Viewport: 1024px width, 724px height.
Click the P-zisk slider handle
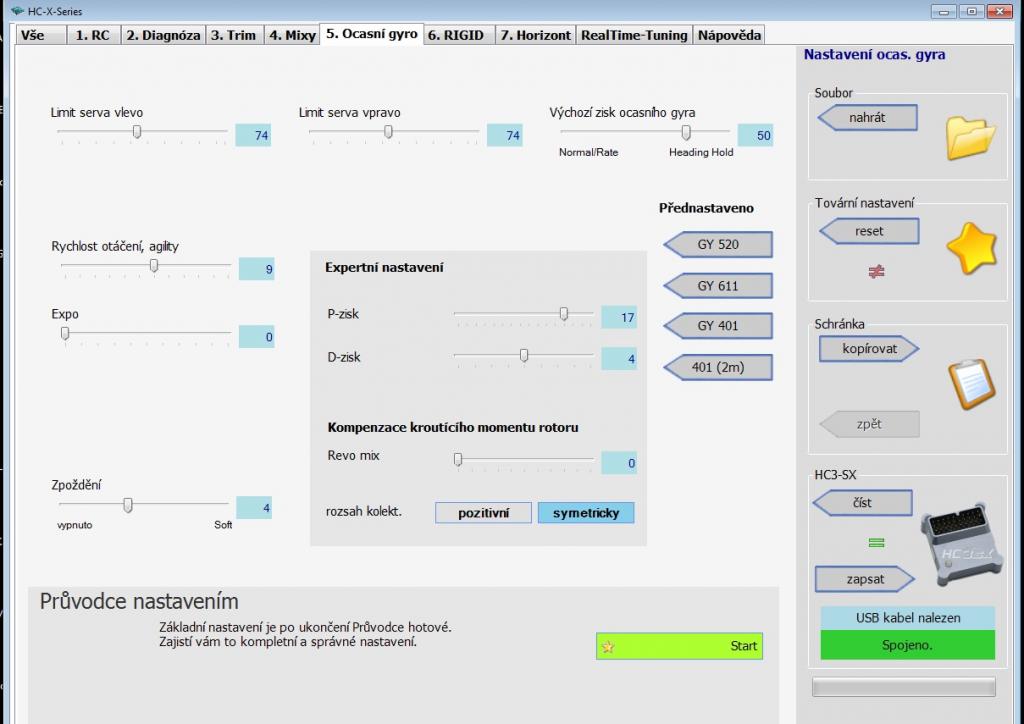(563, 314)
